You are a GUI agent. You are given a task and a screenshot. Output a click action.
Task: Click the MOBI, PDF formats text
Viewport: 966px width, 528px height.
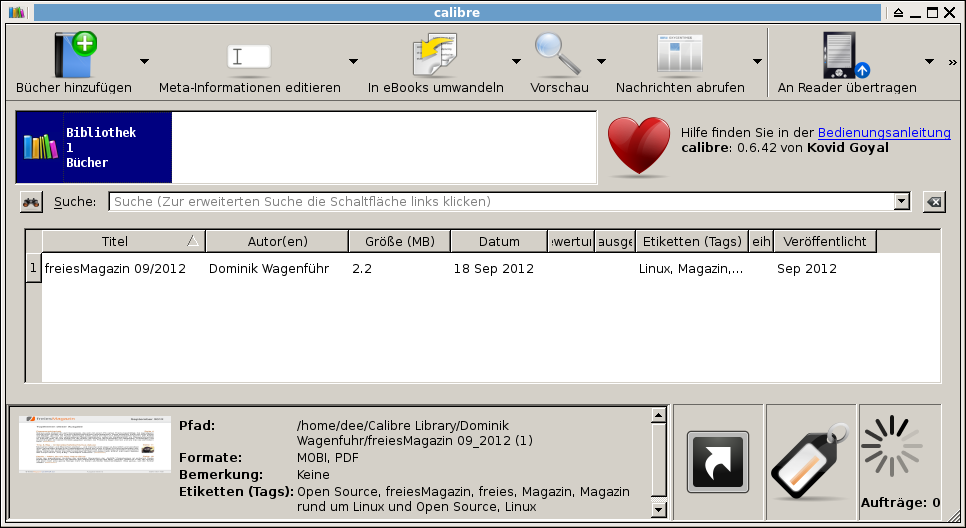(x=328, y=458)
